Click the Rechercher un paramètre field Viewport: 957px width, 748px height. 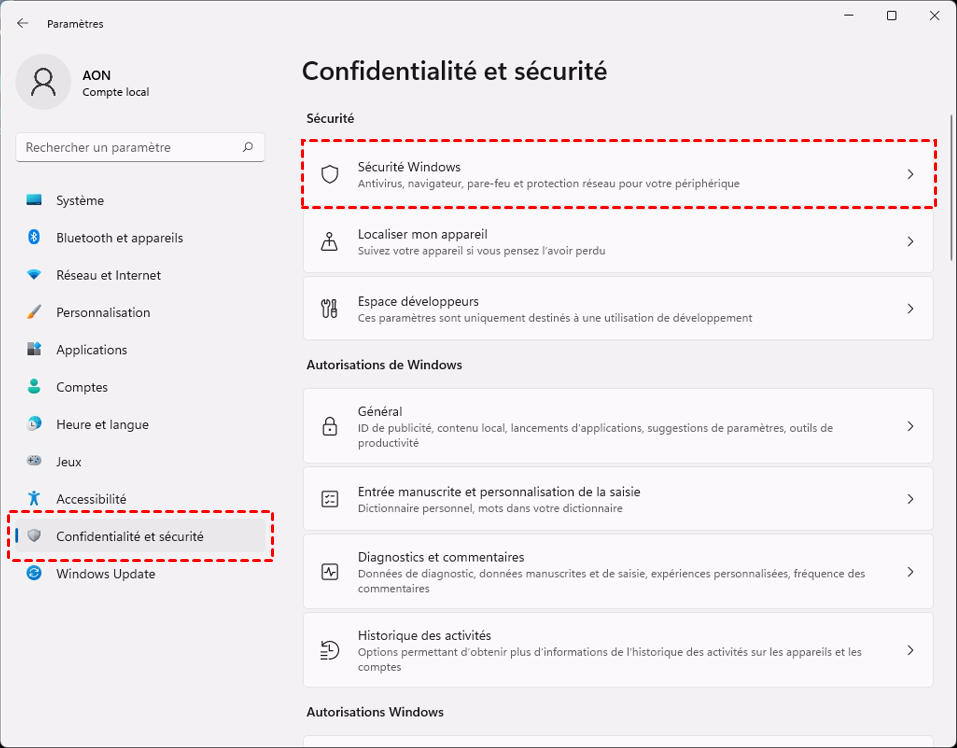point(130,147)
